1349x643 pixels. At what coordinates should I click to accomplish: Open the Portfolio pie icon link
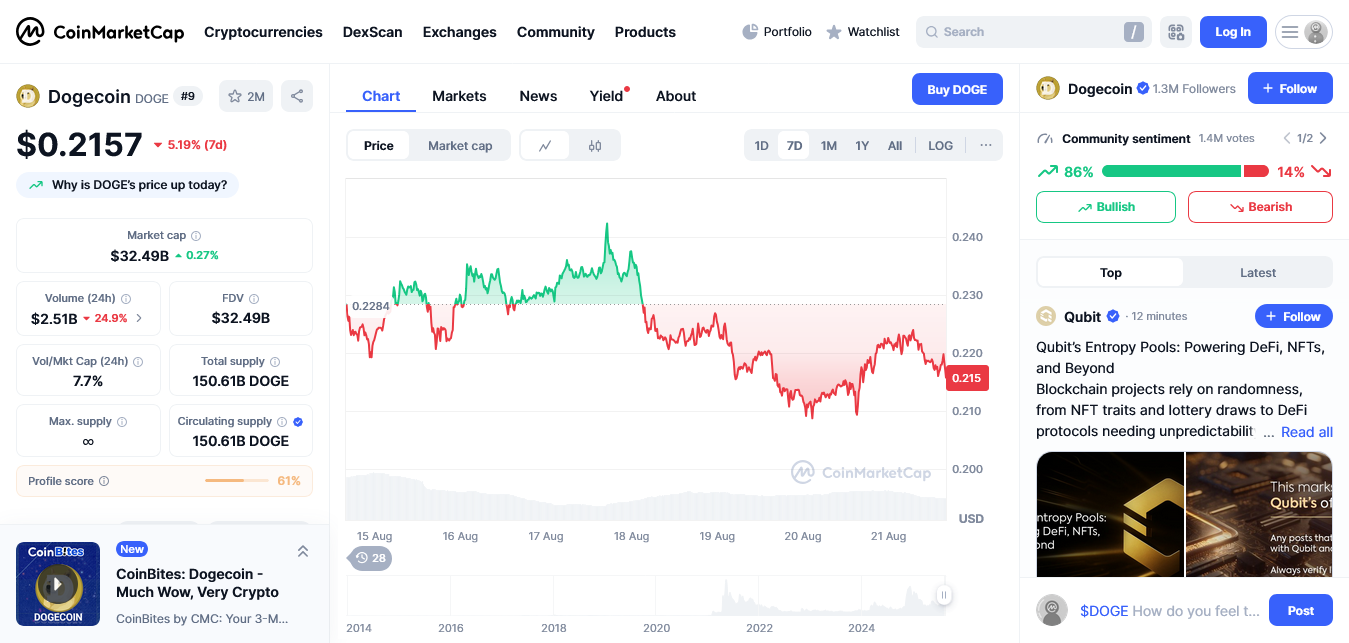777,32
